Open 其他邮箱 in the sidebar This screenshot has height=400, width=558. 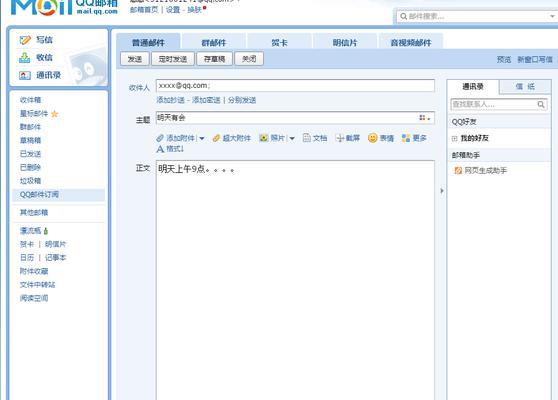tap(34, 213)
